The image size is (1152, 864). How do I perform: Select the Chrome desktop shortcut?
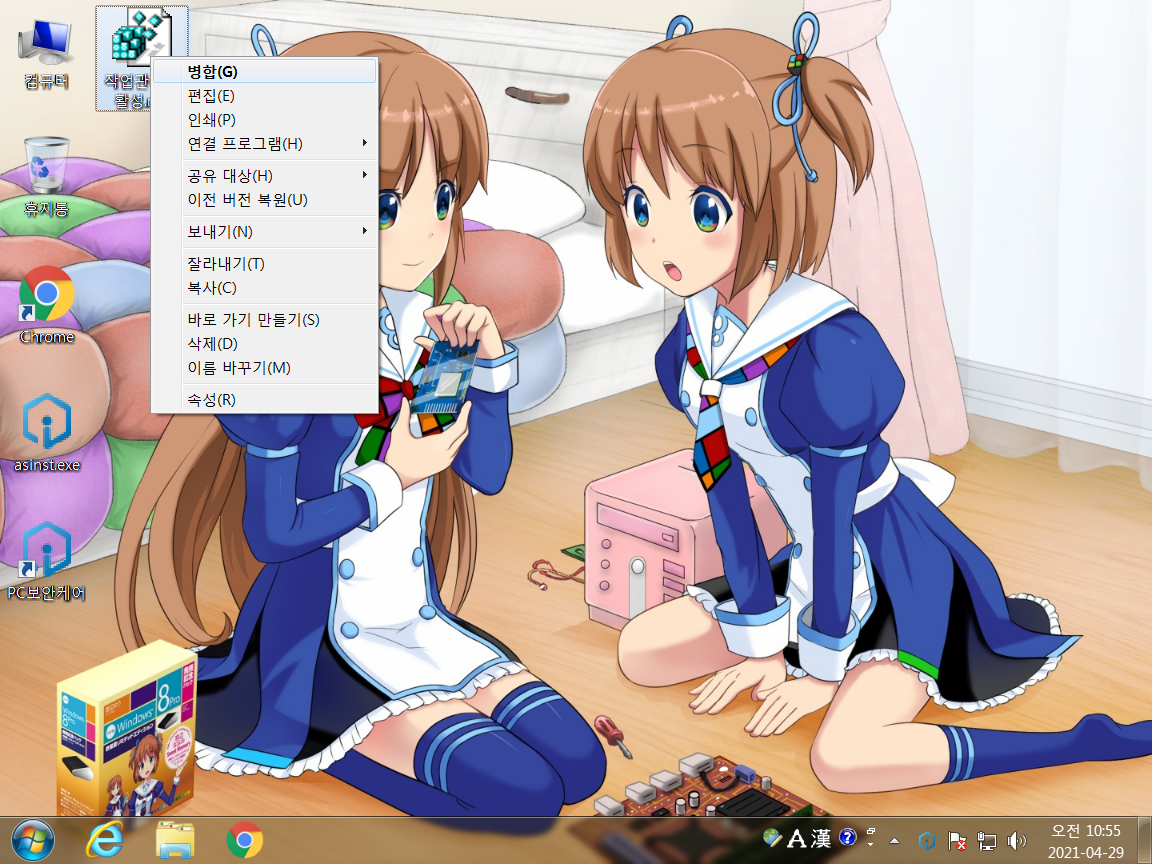tap(46, 305)
